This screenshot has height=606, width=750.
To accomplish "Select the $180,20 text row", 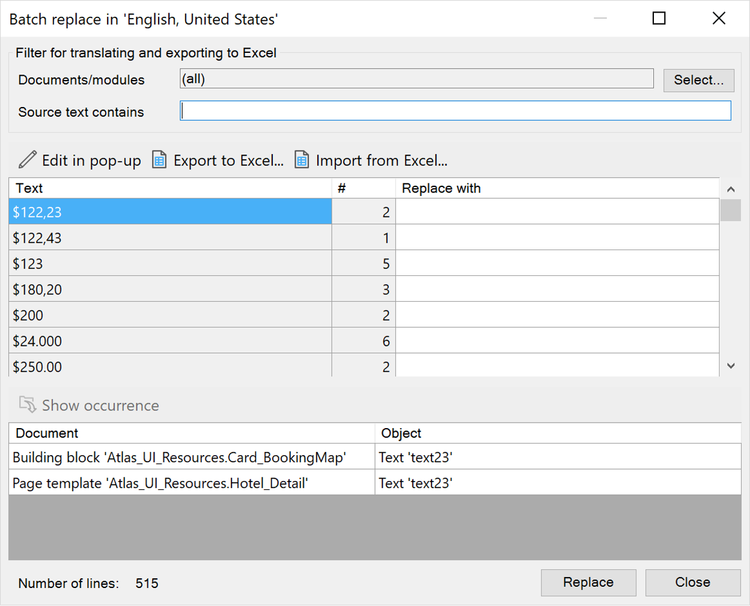I will (170, 290).
